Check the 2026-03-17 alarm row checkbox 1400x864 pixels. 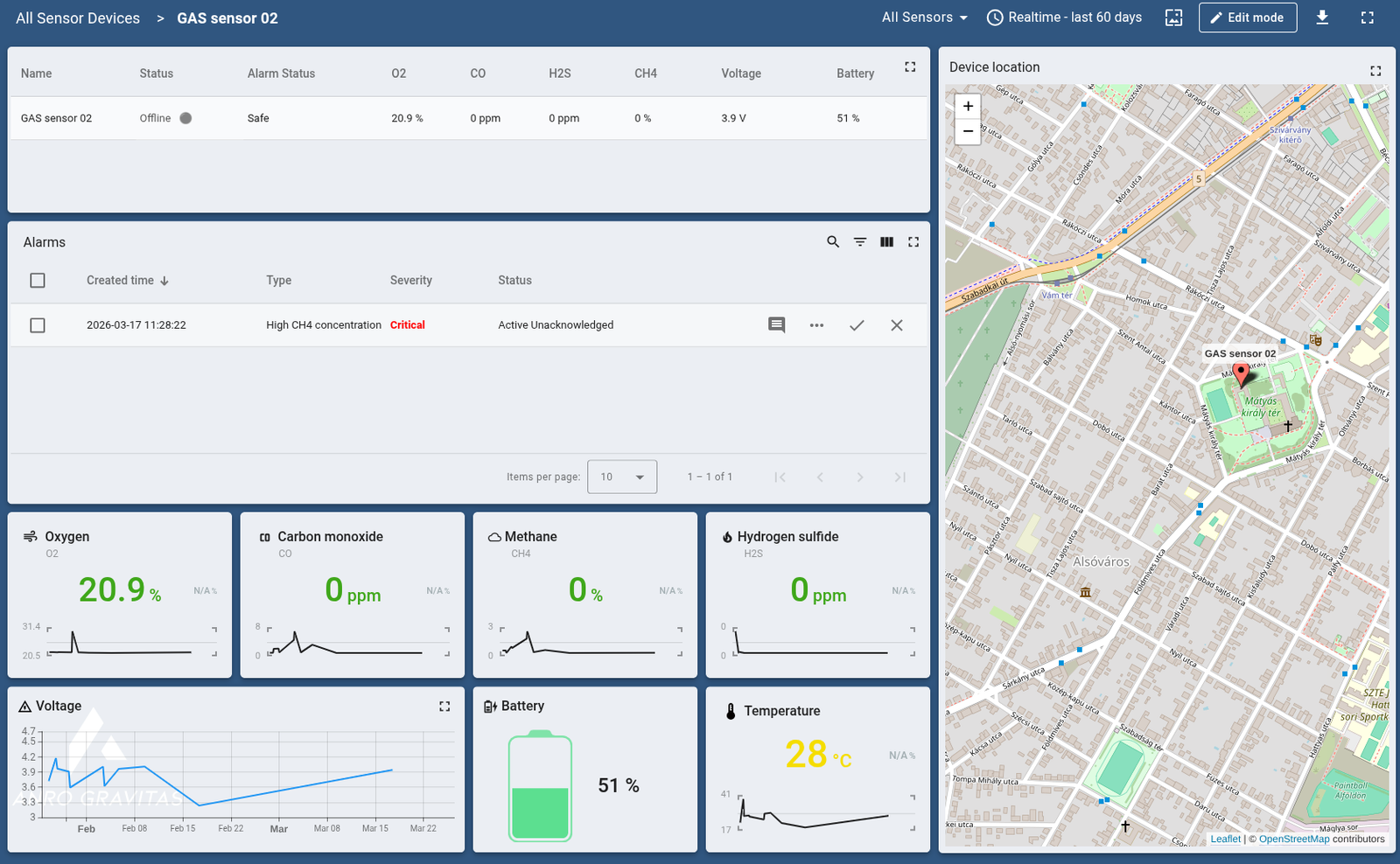pyautogui.click(x=38, y=325)
